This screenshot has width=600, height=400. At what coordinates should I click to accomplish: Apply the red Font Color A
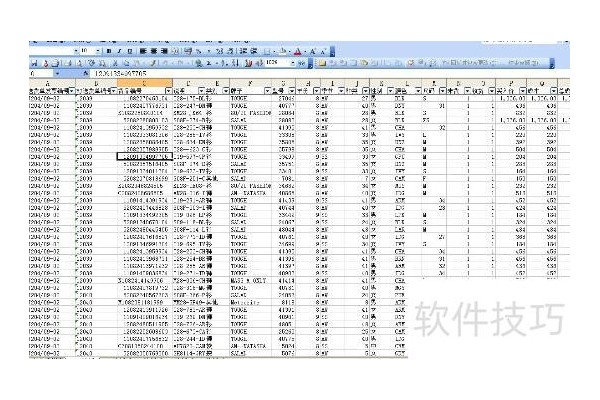298,51
